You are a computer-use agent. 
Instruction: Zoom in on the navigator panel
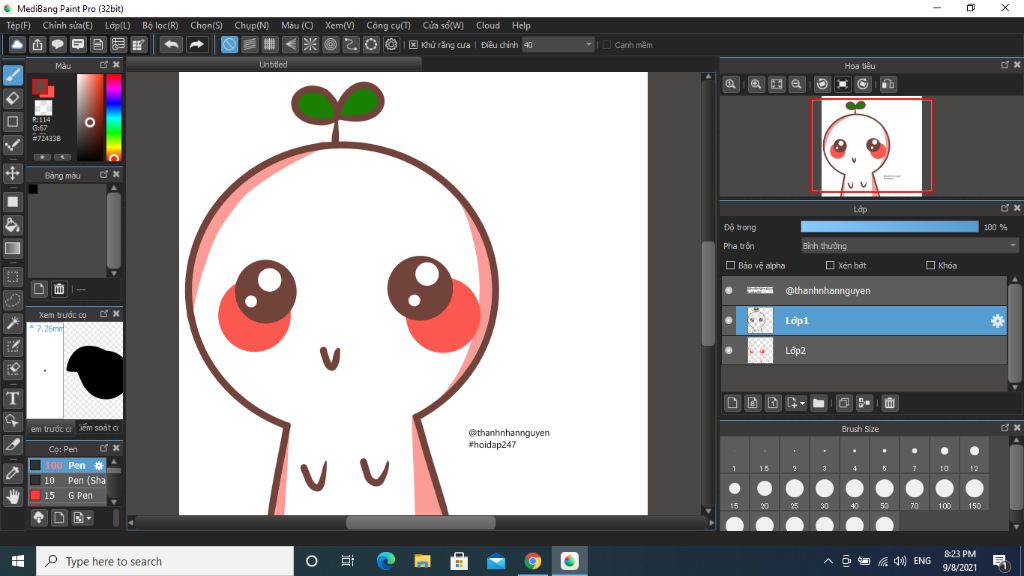(x=756, y=85)
